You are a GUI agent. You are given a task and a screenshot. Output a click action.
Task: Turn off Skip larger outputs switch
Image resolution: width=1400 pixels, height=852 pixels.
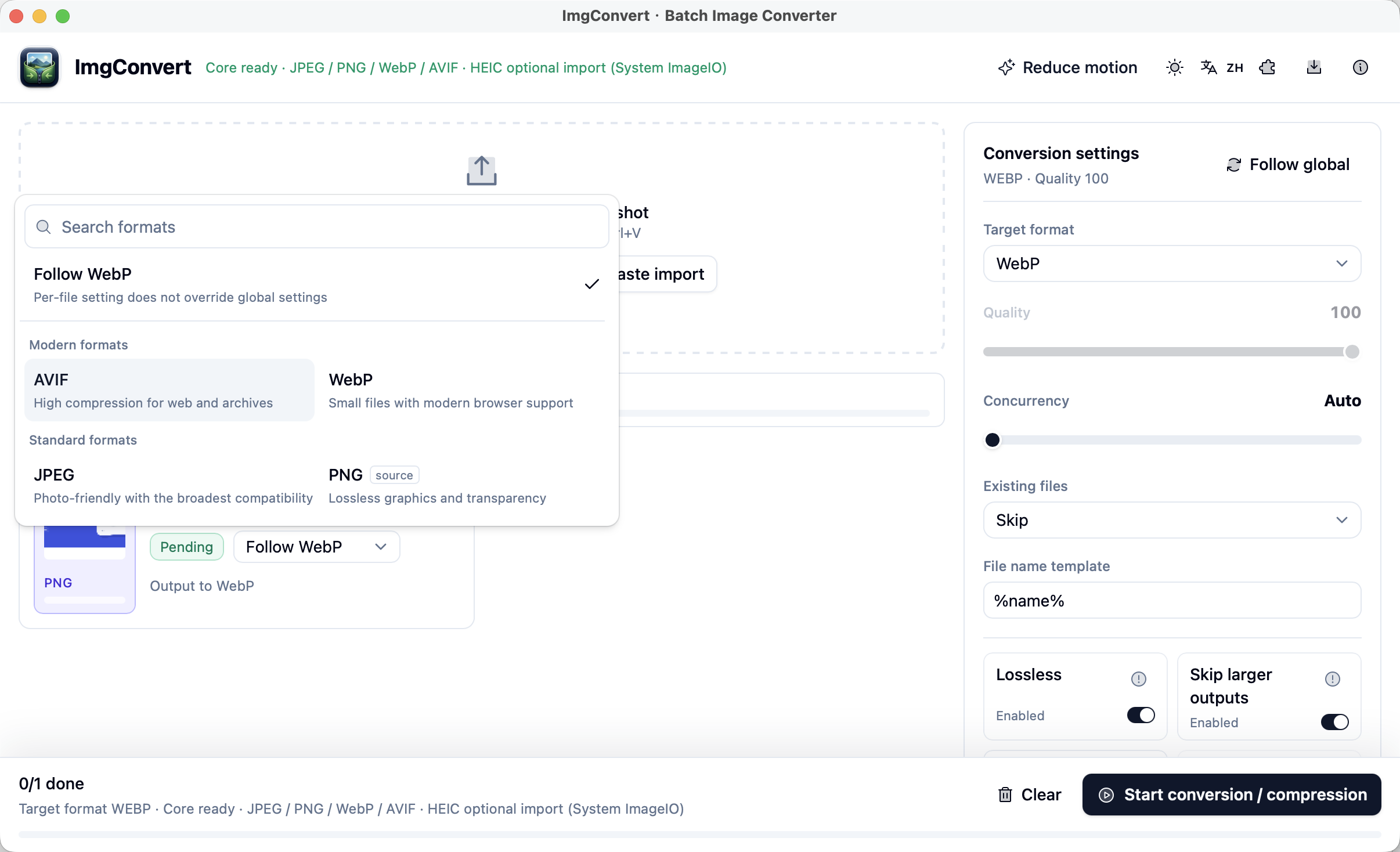[1334, 722]
